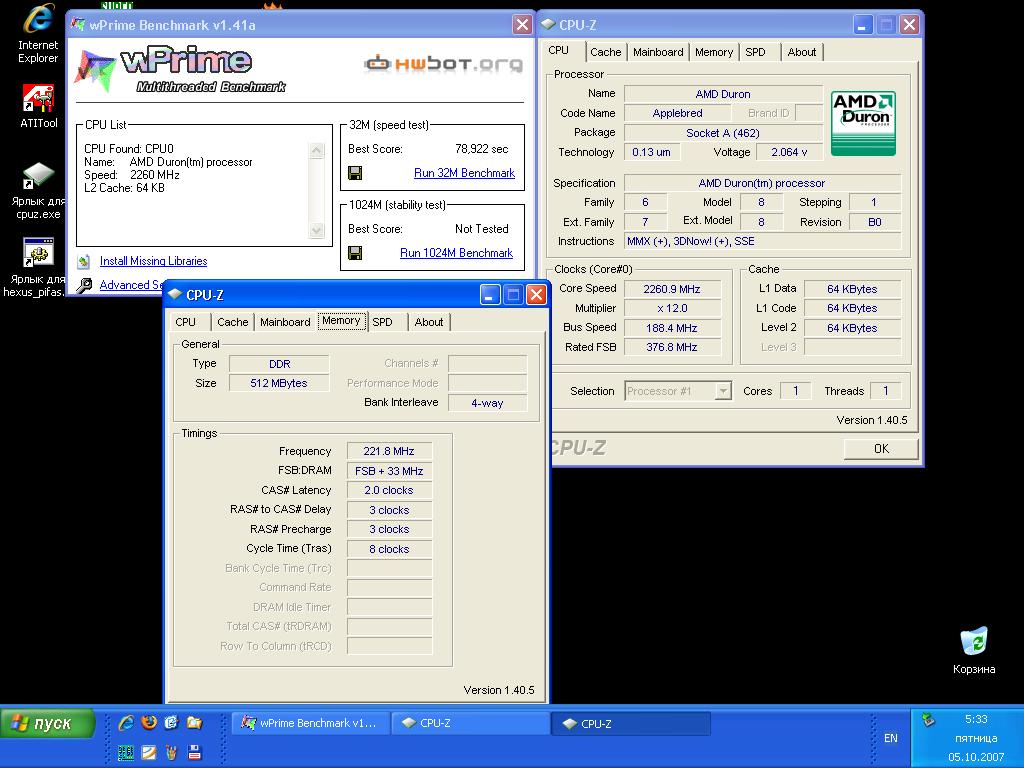Open Mainboard tab in processor CPU-Z window

tap(658, 52)
